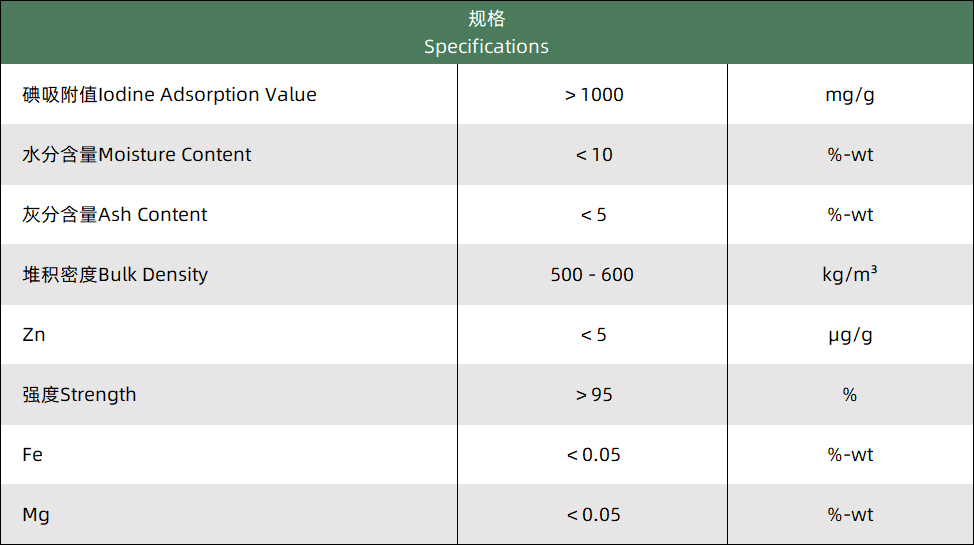
Task: Select the < 5 value in Zn row
Action: (593, 335)
